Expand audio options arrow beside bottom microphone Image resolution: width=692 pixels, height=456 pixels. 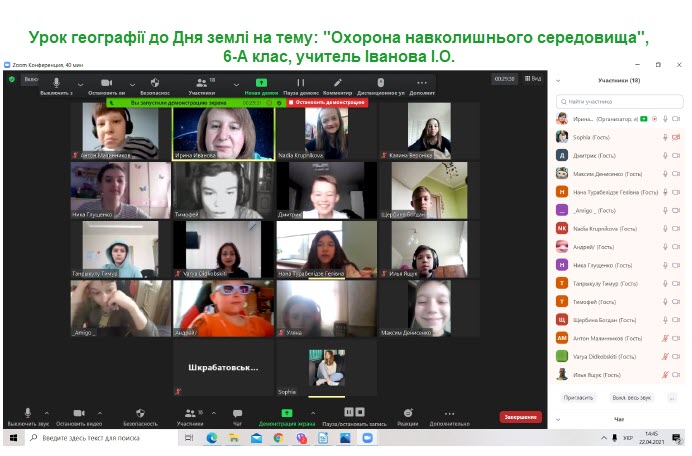44,410
